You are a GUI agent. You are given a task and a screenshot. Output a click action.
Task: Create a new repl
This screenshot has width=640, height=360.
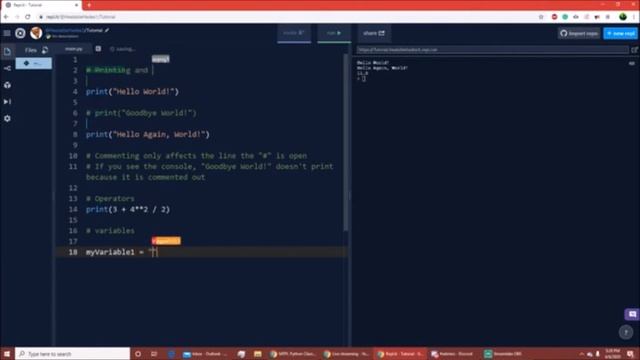click(620, 33)
